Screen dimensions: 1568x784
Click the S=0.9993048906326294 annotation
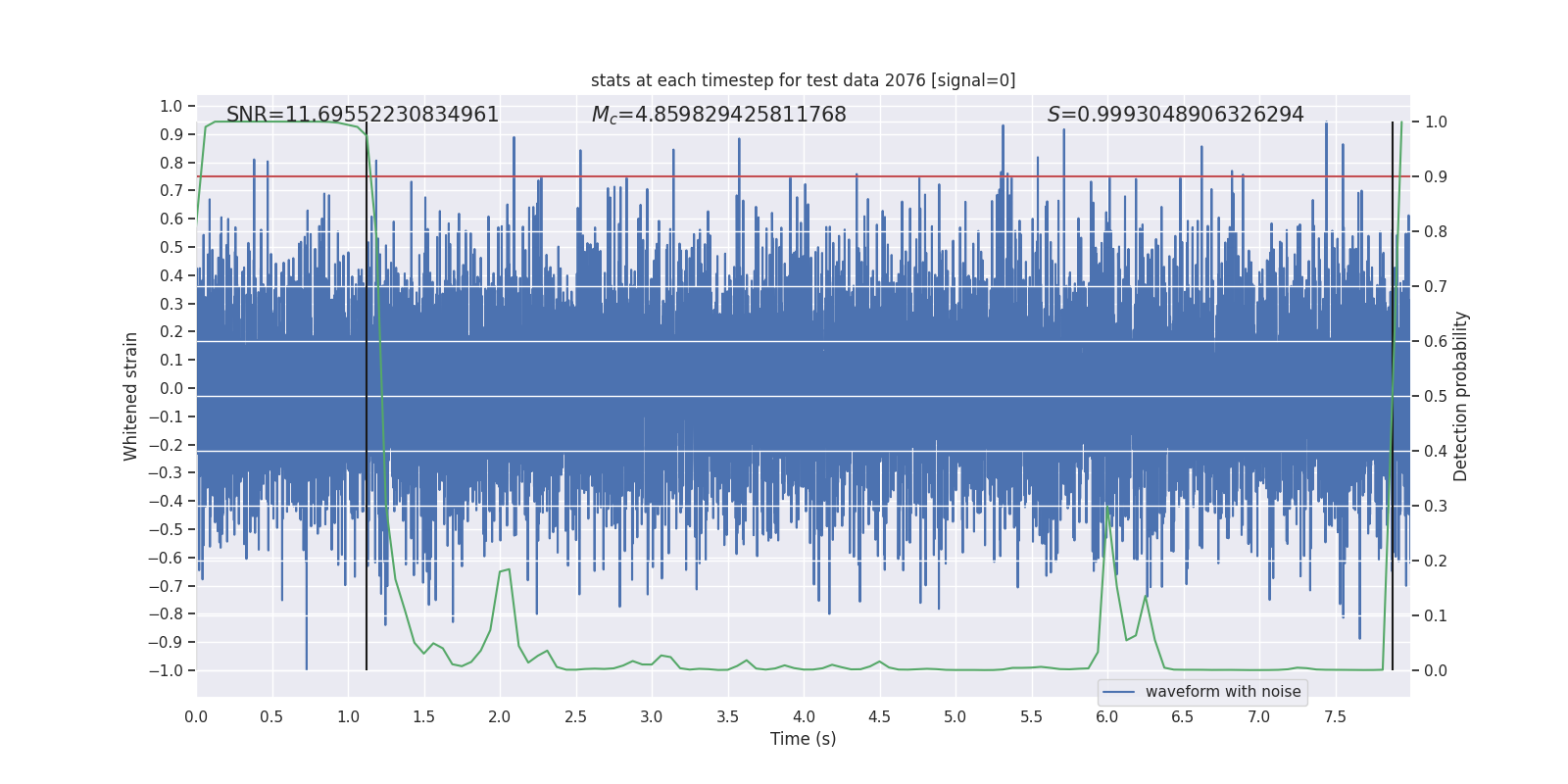(x=1176, y=115)
